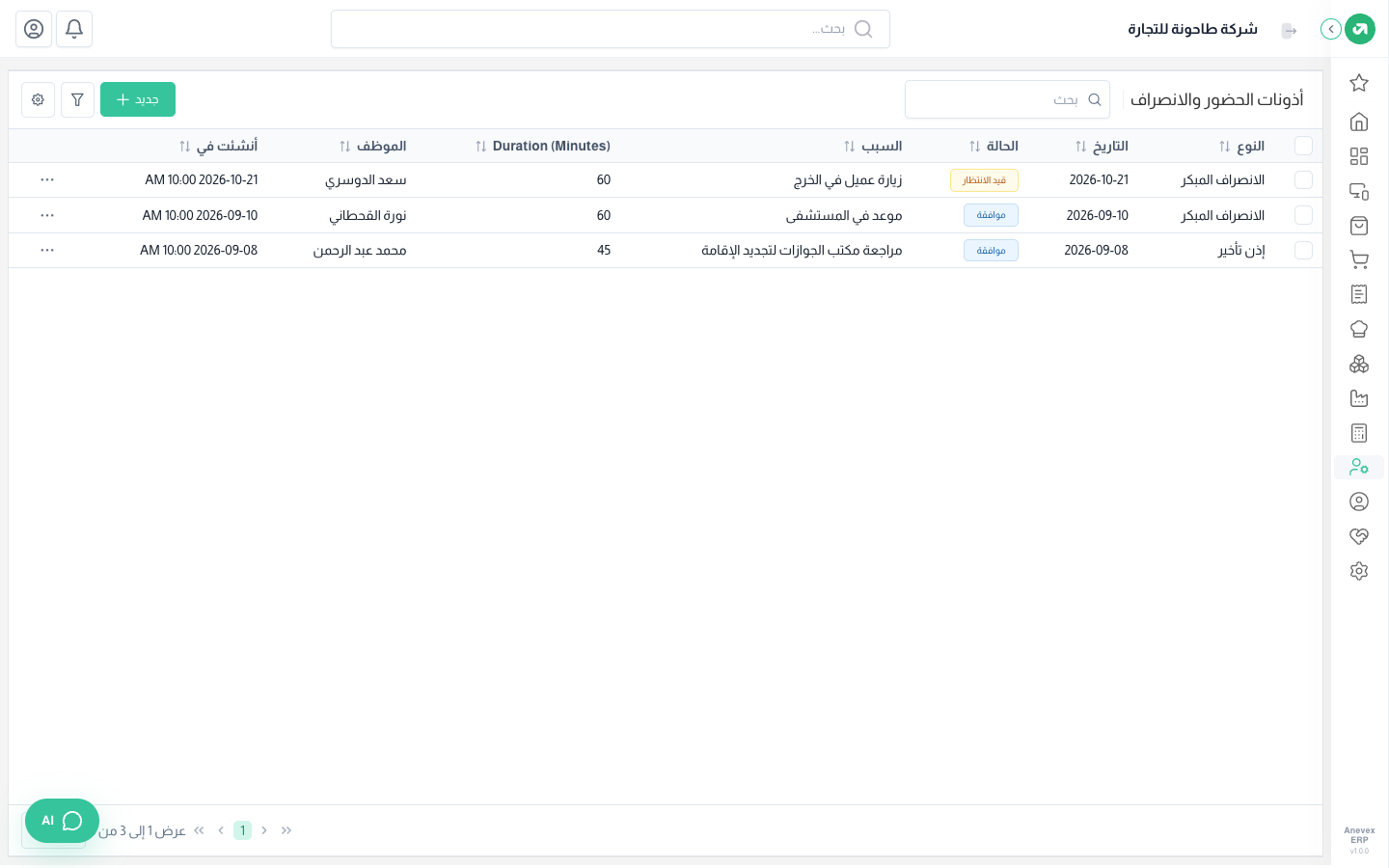The width and height of the screenshot is (1389, 868).
Task: Collapse the sidebar with chevron button
Action: point(1331,29)
